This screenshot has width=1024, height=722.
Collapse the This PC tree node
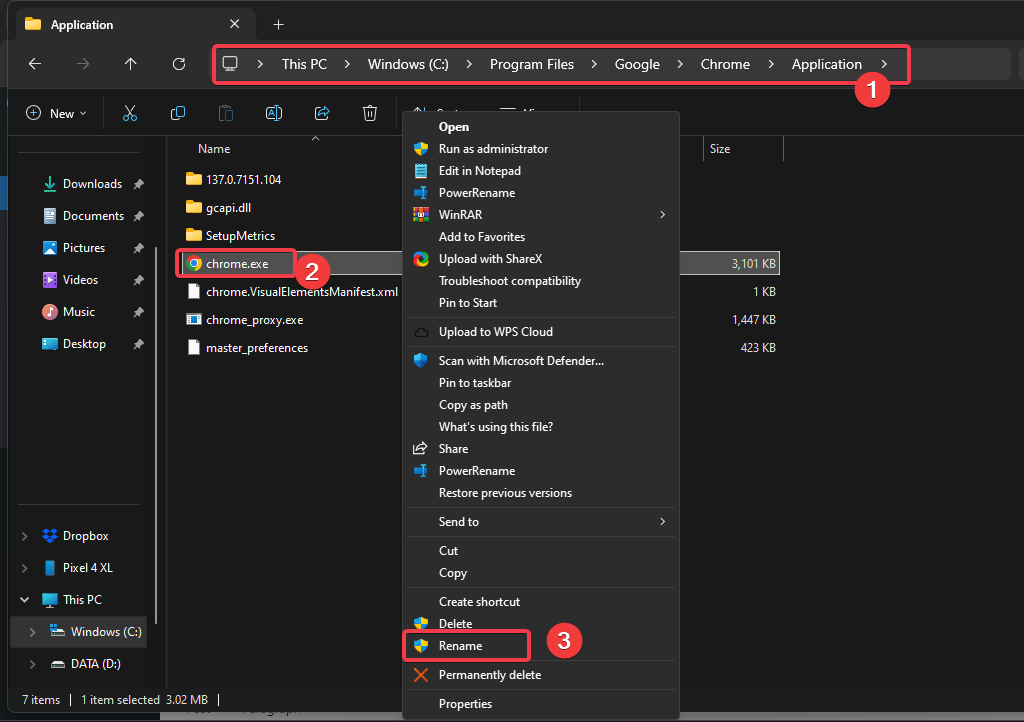point(25,599)
